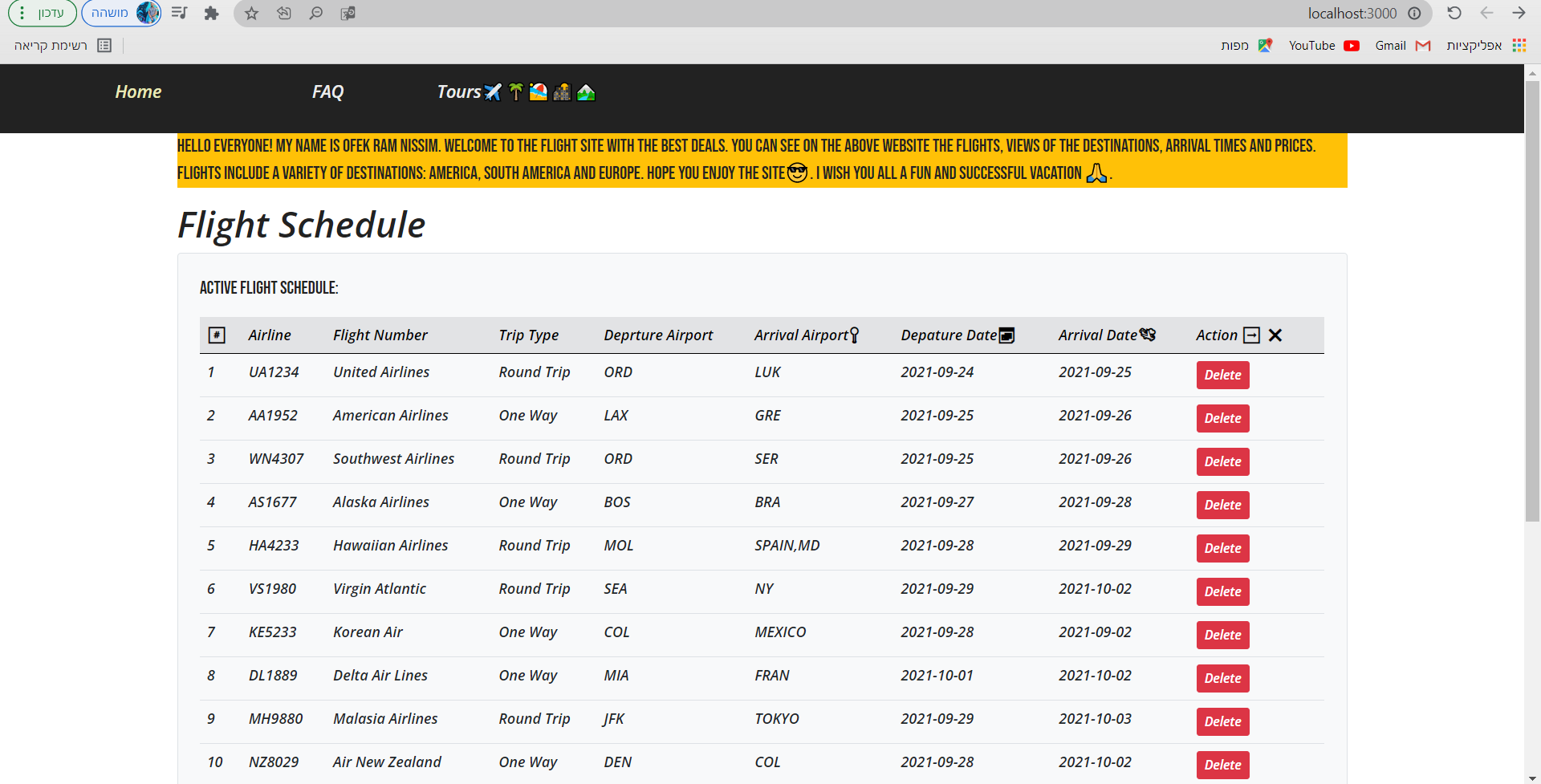Screen dimensions: 1541x784
Task: Reload the page with the refresh icon
Action: [1454, 14]
